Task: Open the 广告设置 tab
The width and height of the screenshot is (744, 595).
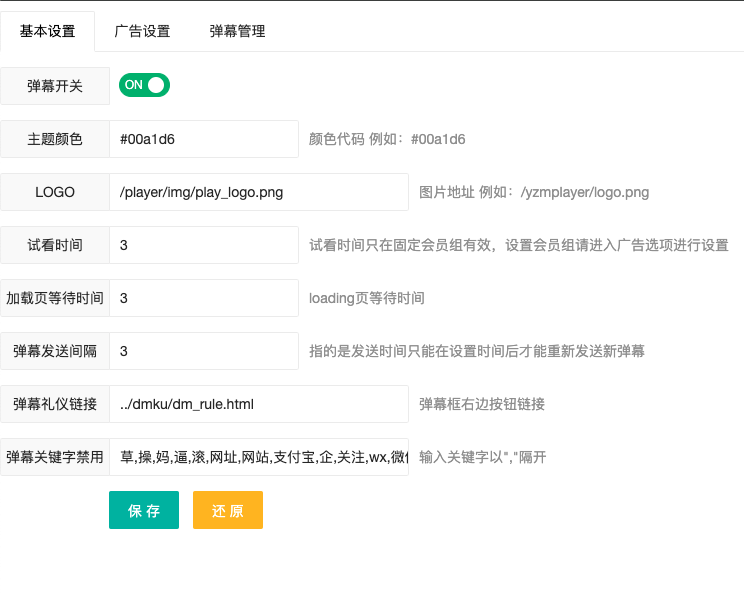Action: [x=142, y=31]
